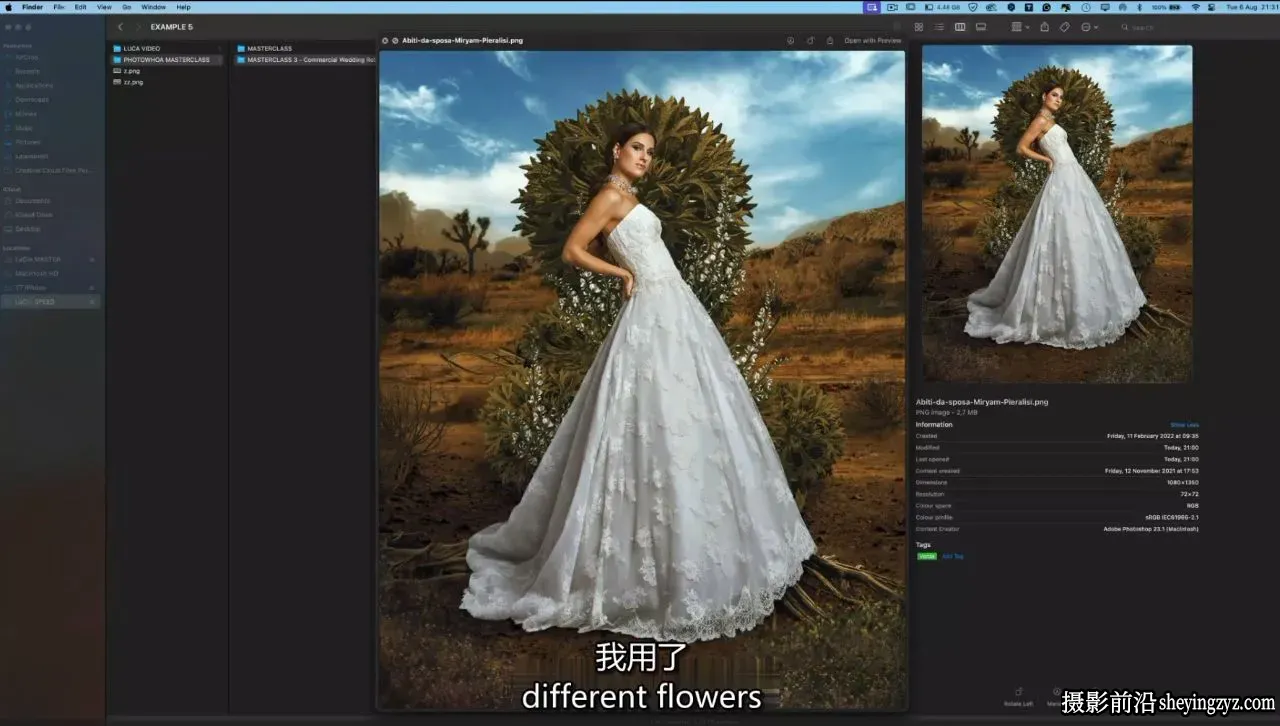Open the Group By dropdown in toolbar
This screenshot has width=1280, height=726.
1020,27
